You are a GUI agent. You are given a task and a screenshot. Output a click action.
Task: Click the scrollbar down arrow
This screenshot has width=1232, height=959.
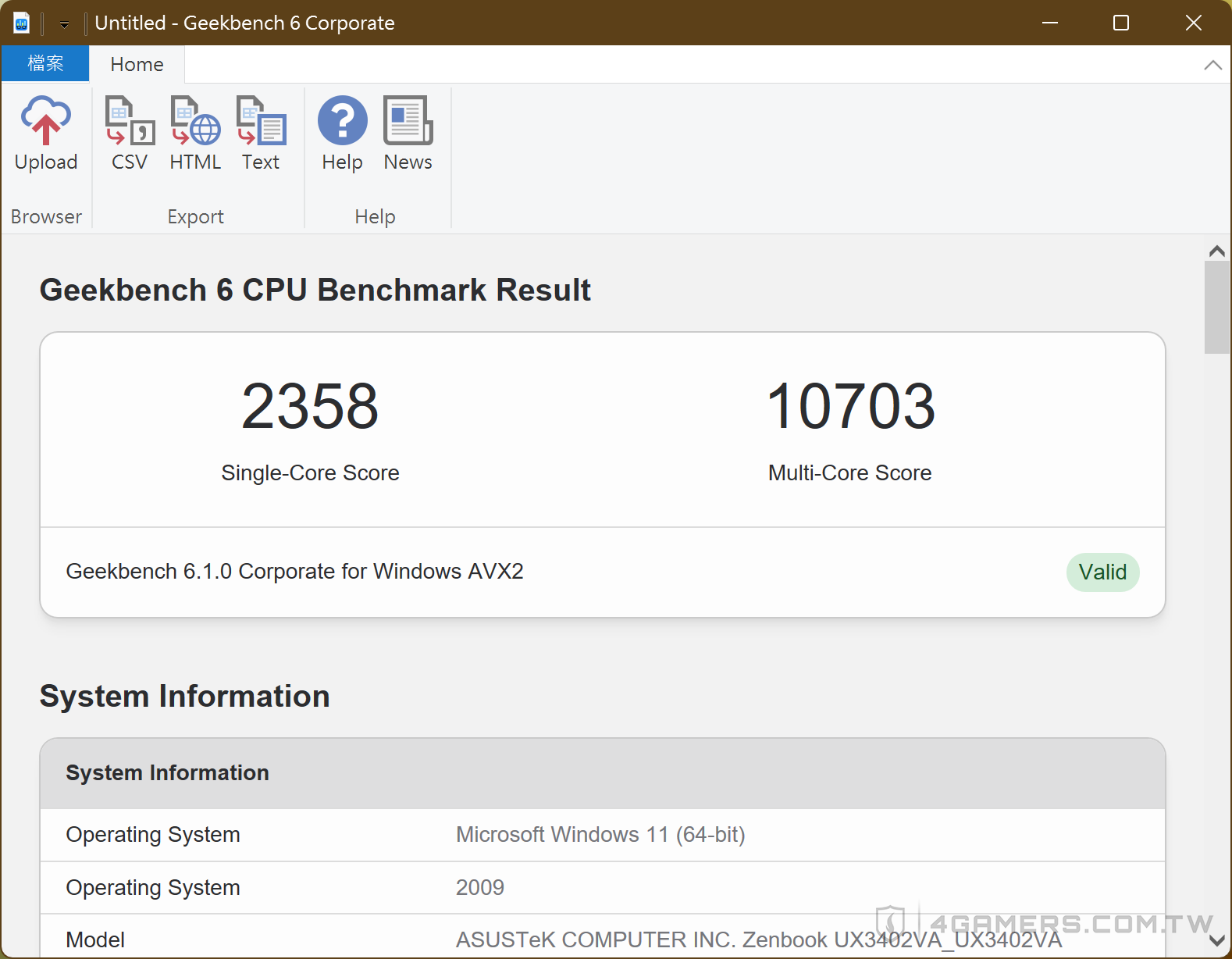tap(1216, 942)
